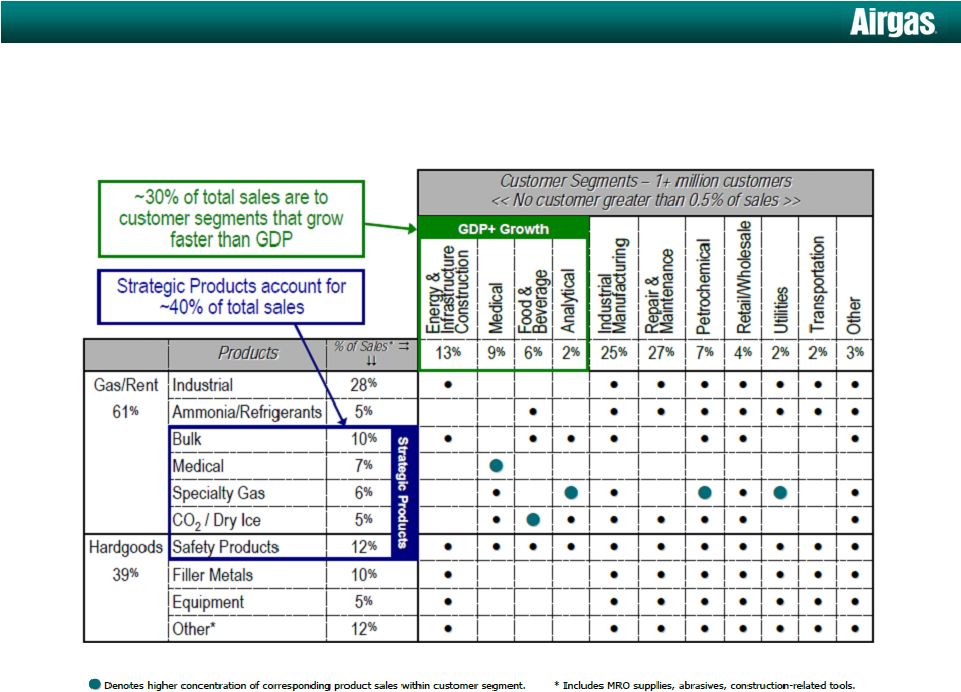Click the 10% sales value for Bulk
This screenshot has width=961, height=692.
[364, 439]
